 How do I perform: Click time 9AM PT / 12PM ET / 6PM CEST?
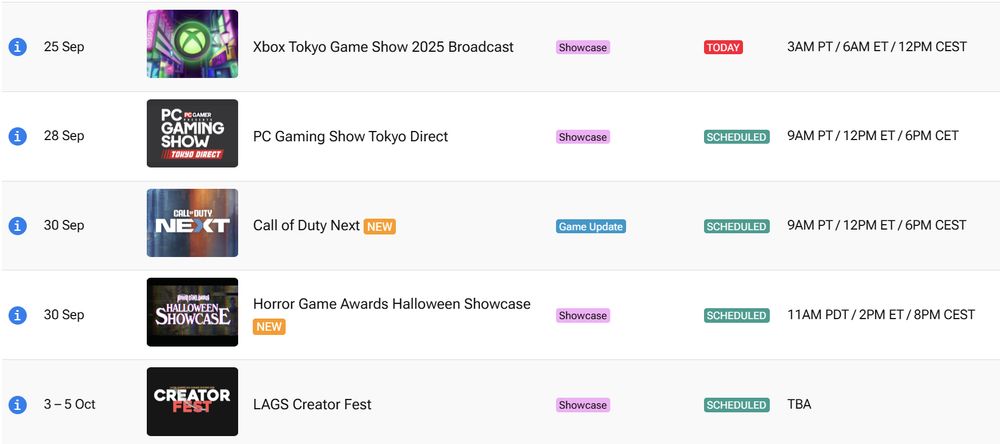pos(877,225)
